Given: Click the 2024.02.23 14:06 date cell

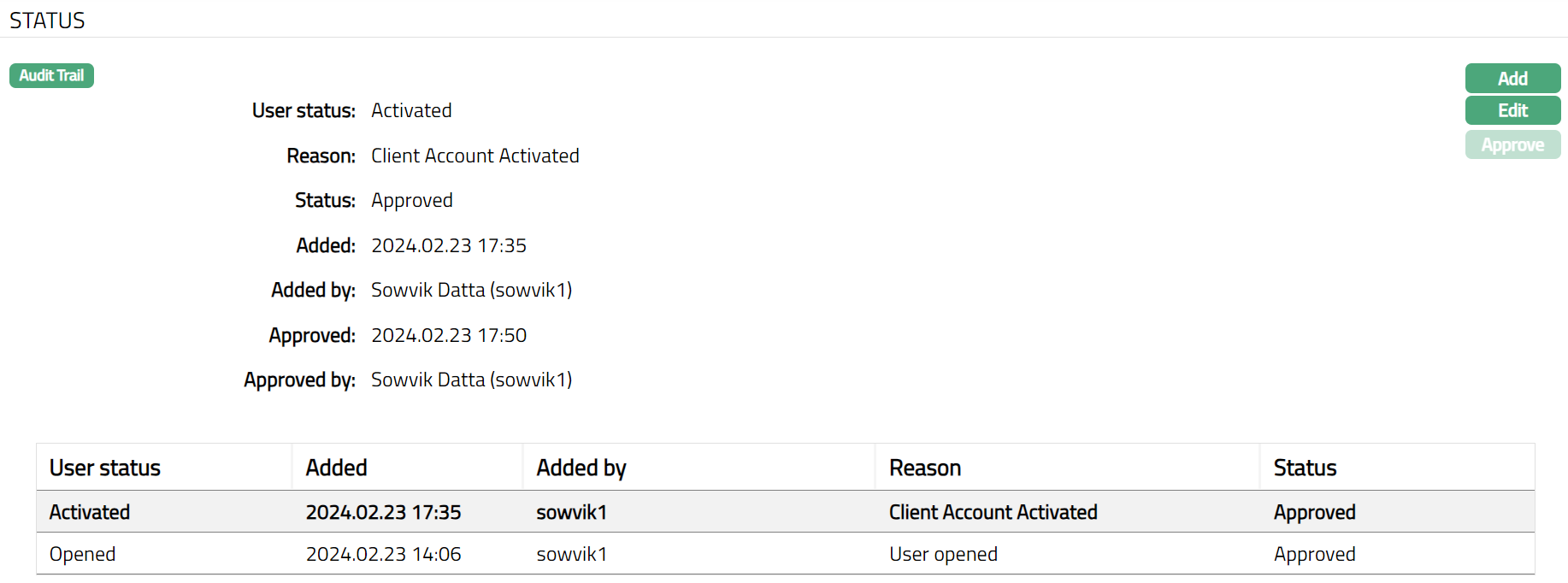Looking at the screenshot, I should tap(383, 554).
